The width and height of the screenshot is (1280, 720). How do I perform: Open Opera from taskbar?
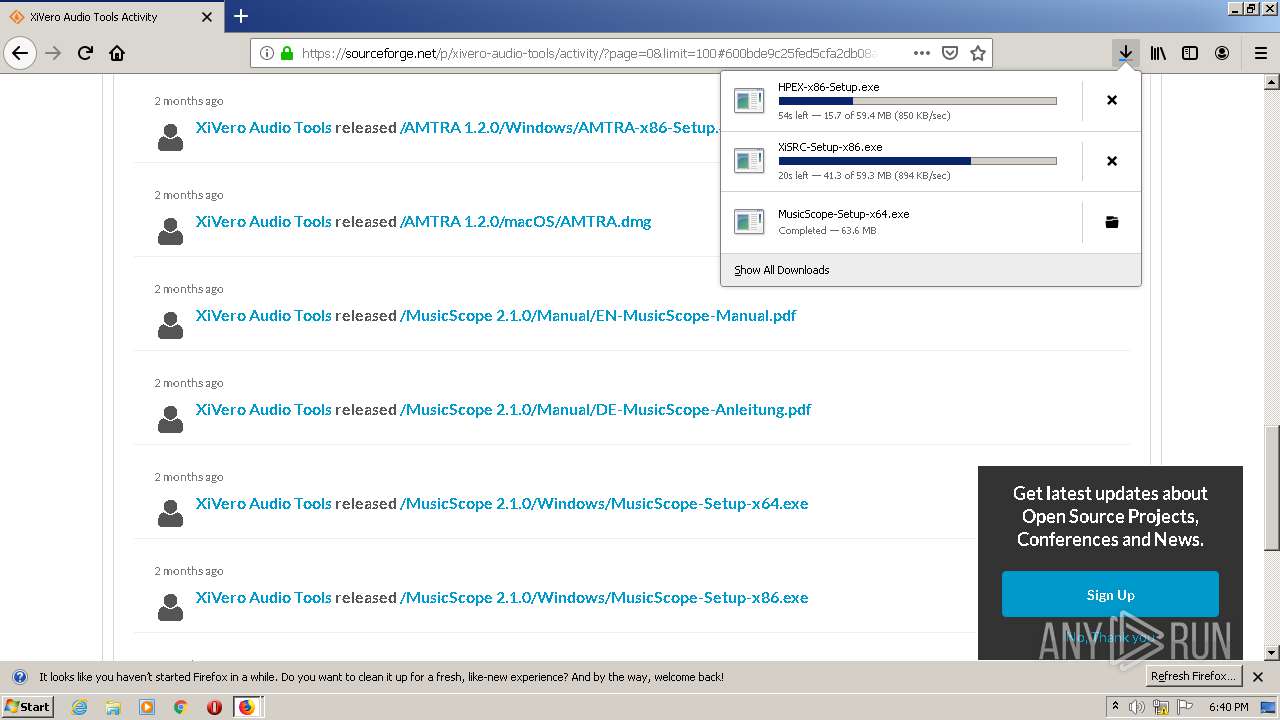pyautogui.click(x=214, y=707)
